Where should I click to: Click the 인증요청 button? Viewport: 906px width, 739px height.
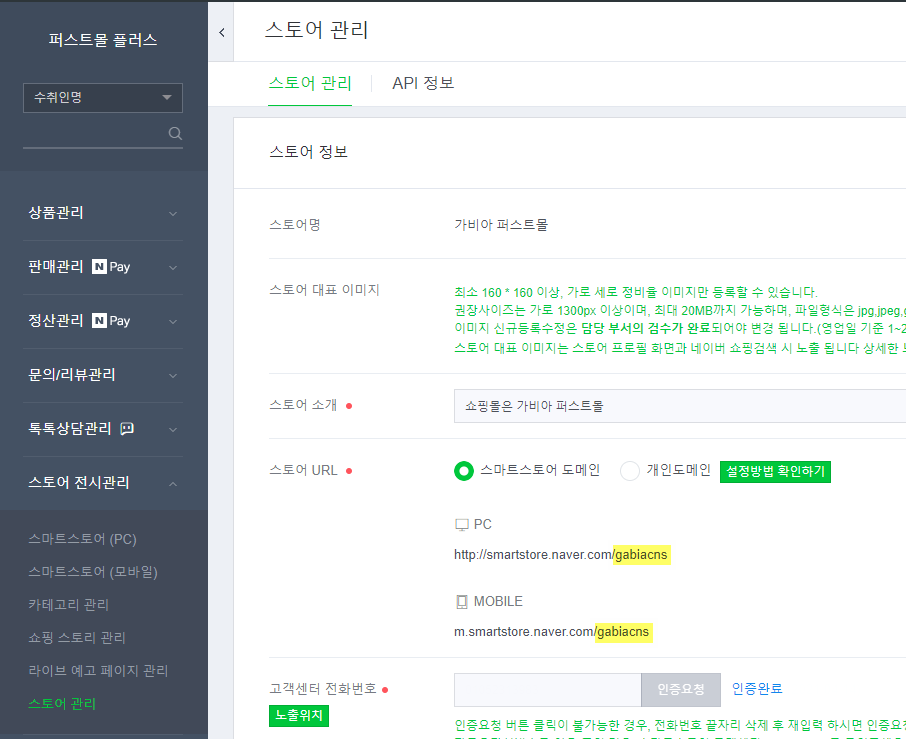(681, 689)
